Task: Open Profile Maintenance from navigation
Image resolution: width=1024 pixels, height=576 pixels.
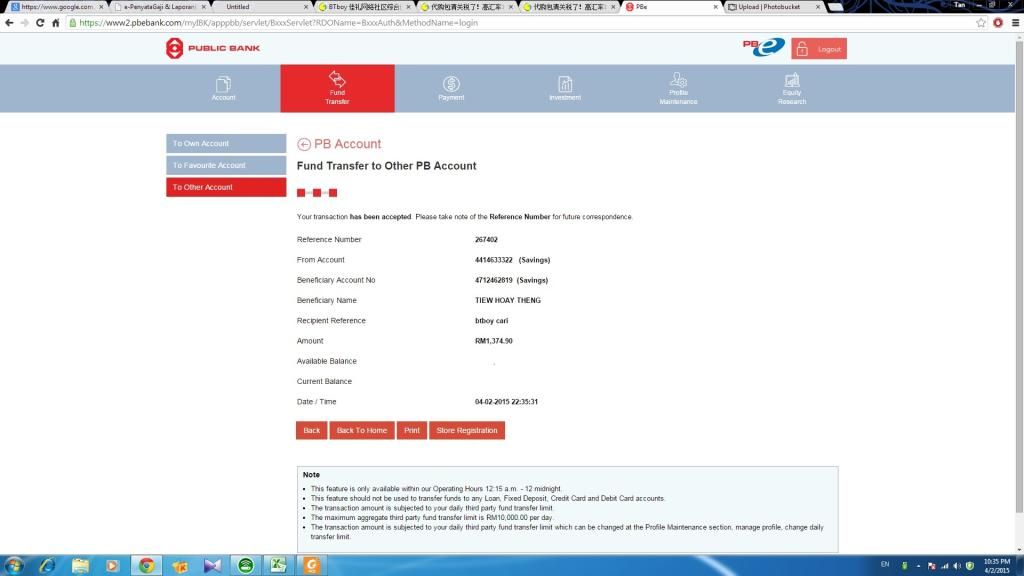Action: pyautogui.click(x=678, y=85)
